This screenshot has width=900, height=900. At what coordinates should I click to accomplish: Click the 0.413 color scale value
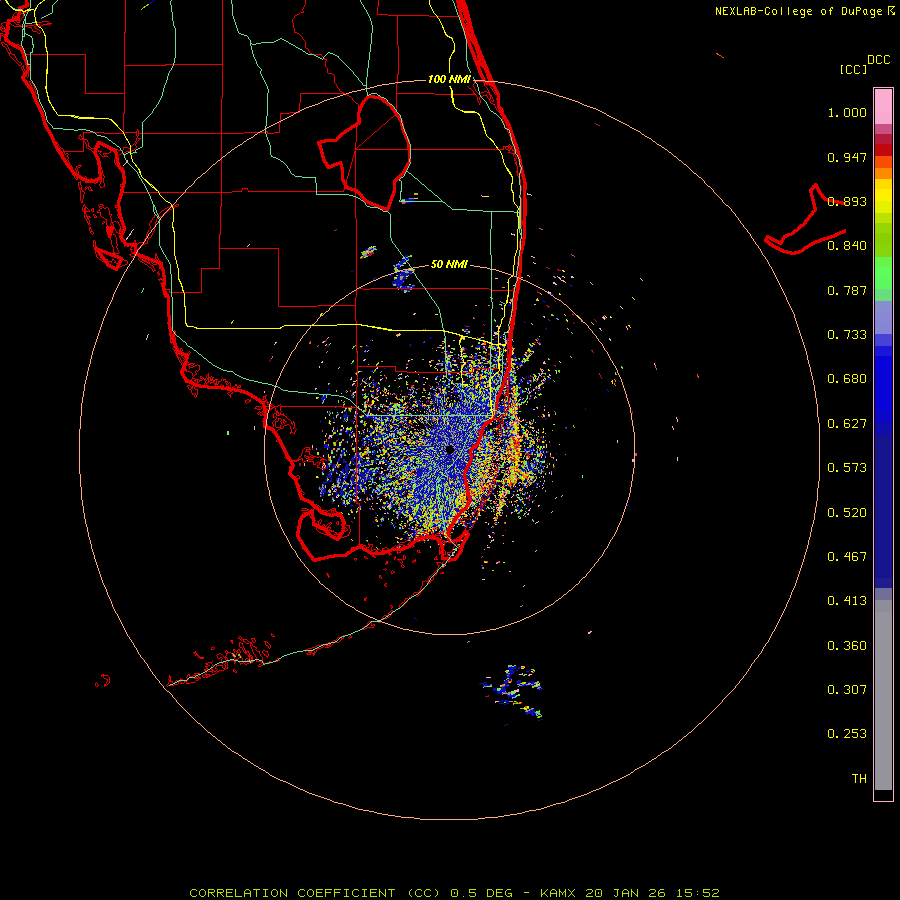(847, 601)
